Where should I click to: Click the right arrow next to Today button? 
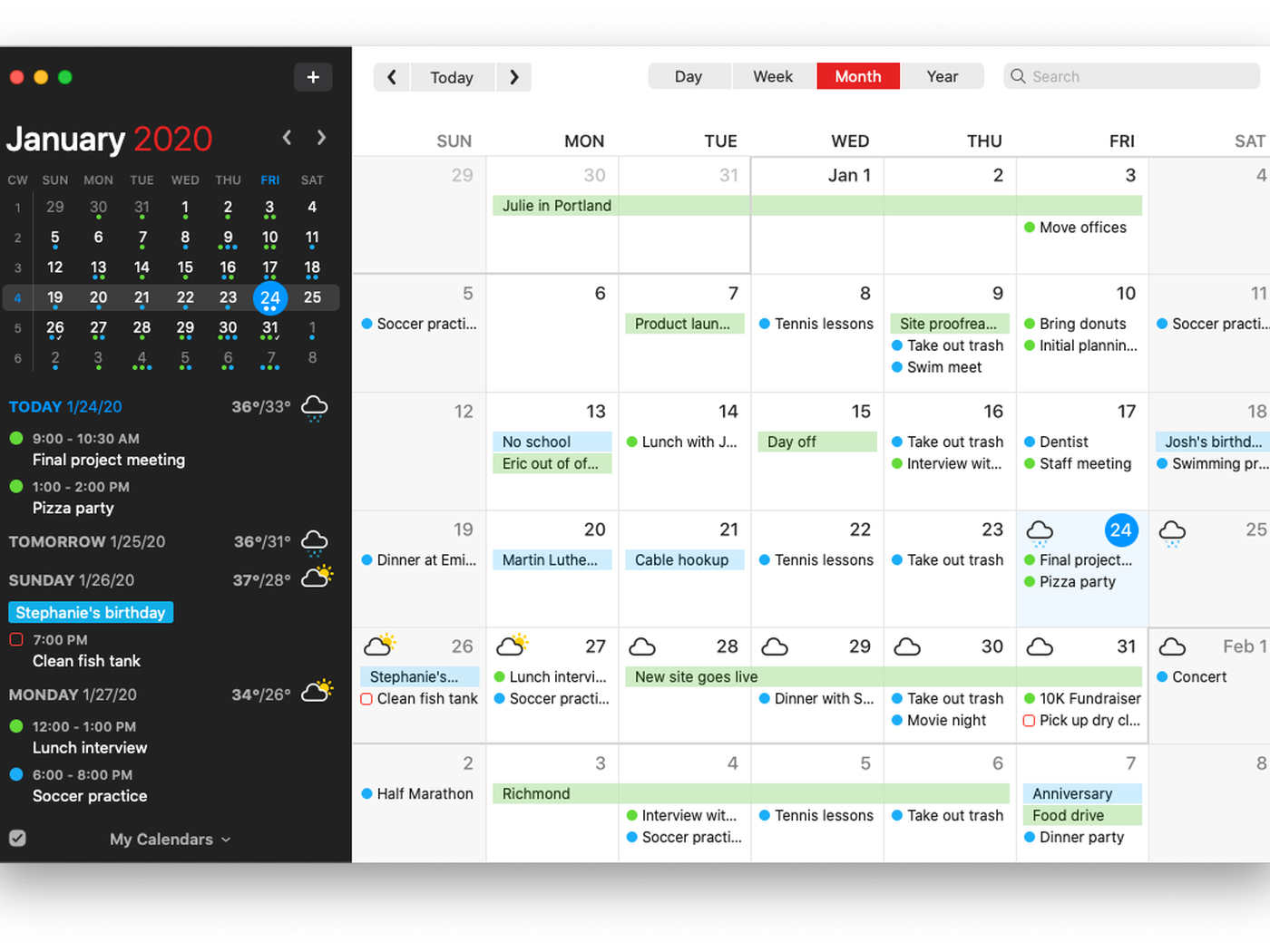pos(513,77)
